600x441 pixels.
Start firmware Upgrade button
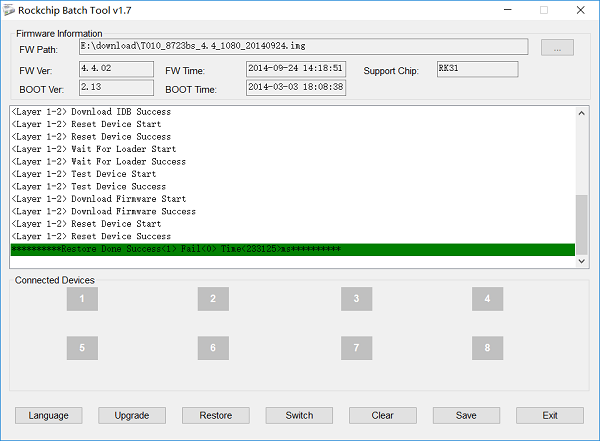pyautogui.click(x=132, y=415)
